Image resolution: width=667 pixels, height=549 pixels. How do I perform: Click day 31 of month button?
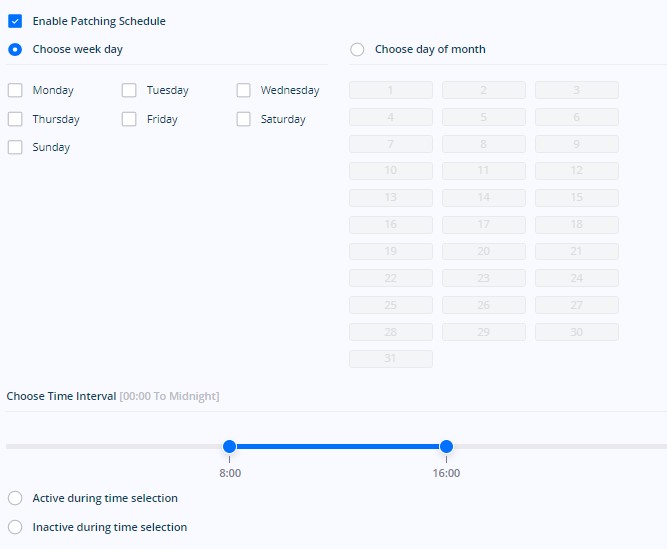(x=391, y=359)
